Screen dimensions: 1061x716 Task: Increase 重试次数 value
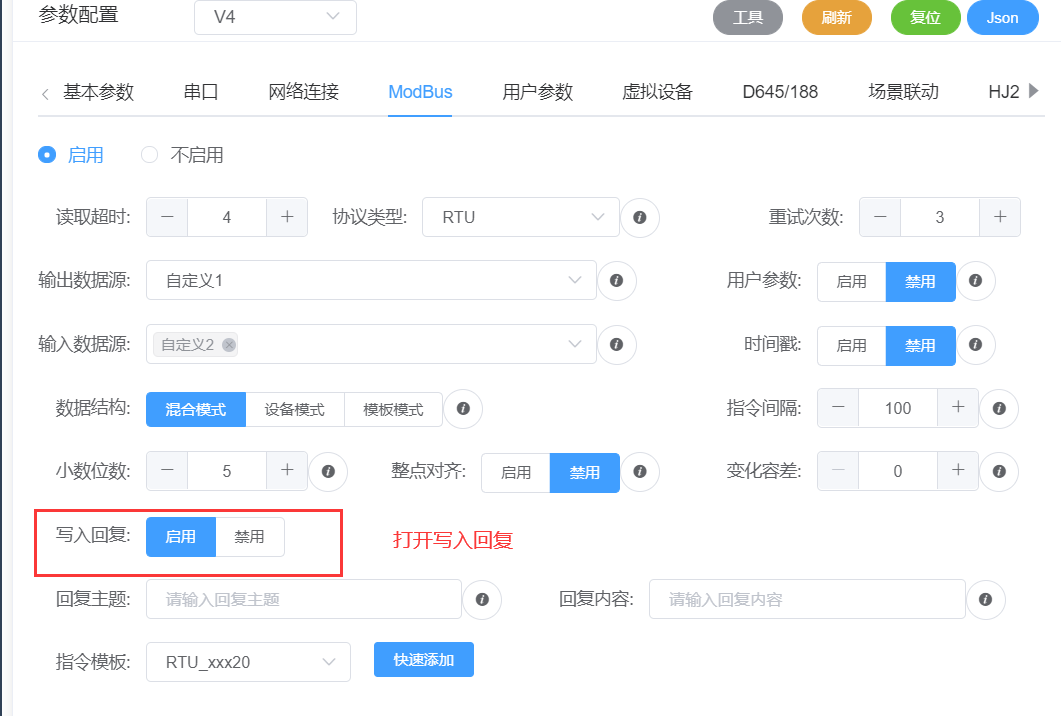1000,217
